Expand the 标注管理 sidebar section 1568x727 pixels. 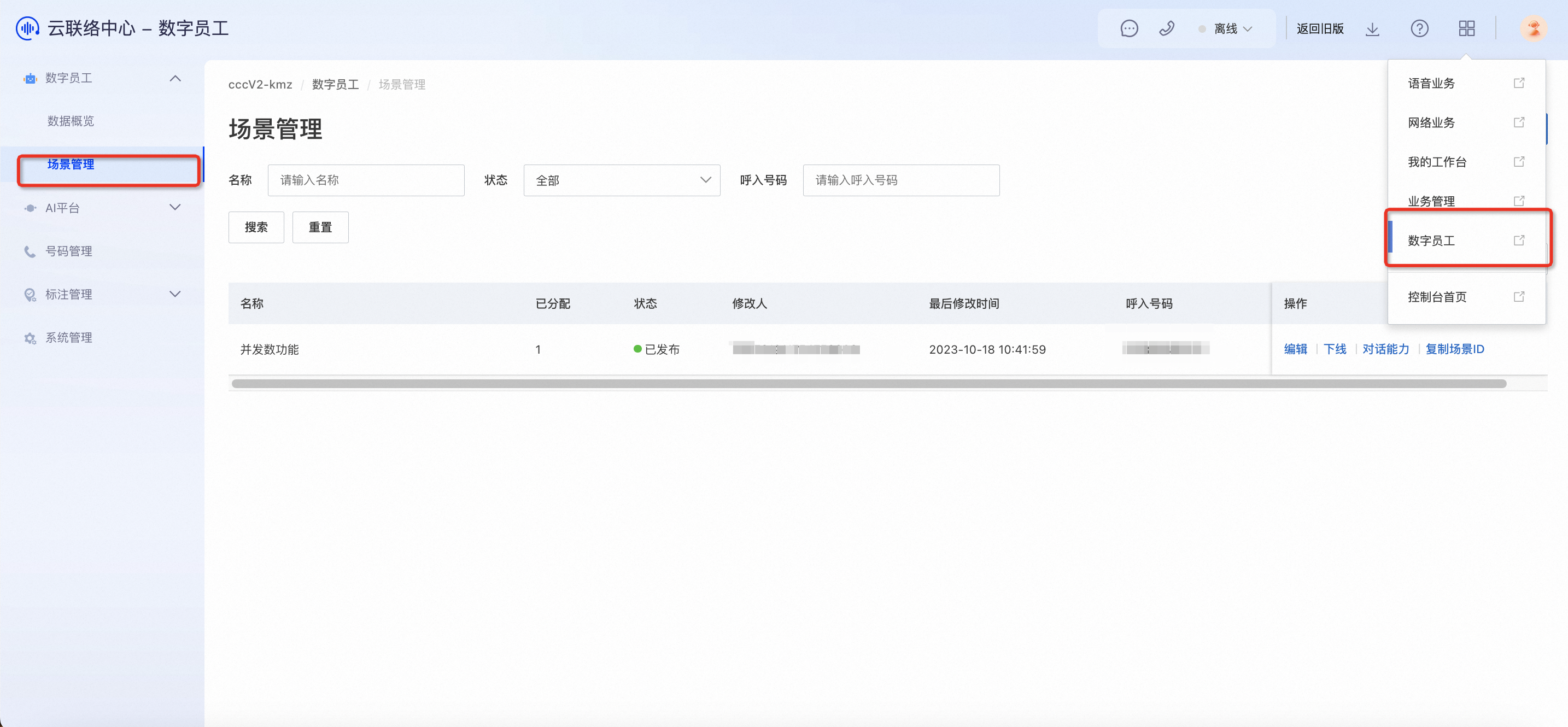pyautogui.click(x=175, y=294)
